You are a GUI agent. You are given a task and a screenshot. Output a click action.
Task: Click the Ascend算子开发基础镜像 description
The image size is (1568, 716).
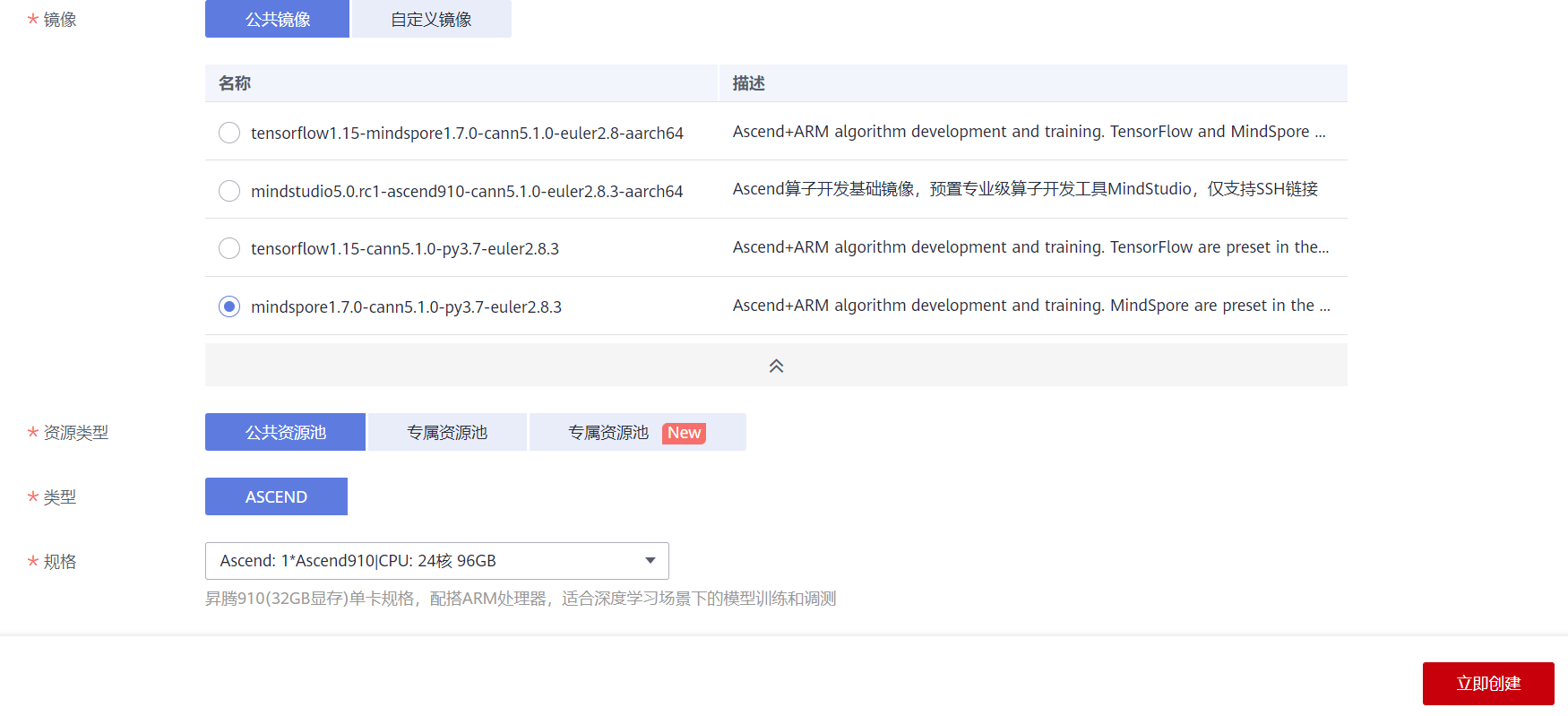[1025, 189]
